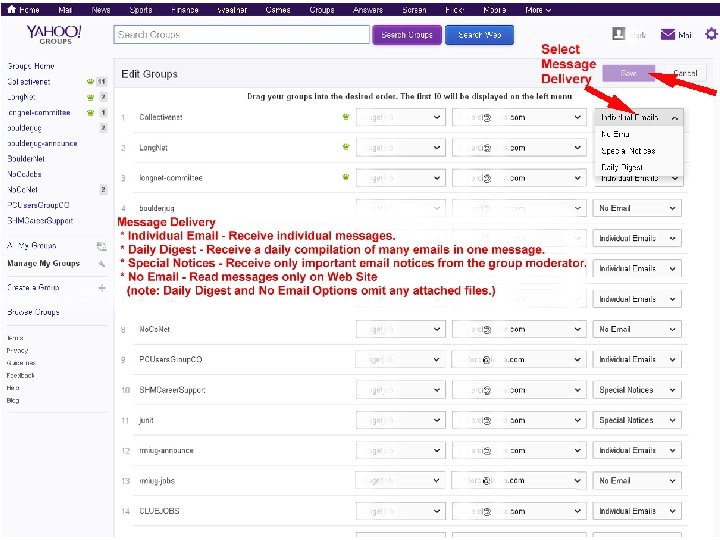Screen dimensions: 720x540
Task: Click the crown icon beside Collectivenet in sidebar
Action: 90,82
